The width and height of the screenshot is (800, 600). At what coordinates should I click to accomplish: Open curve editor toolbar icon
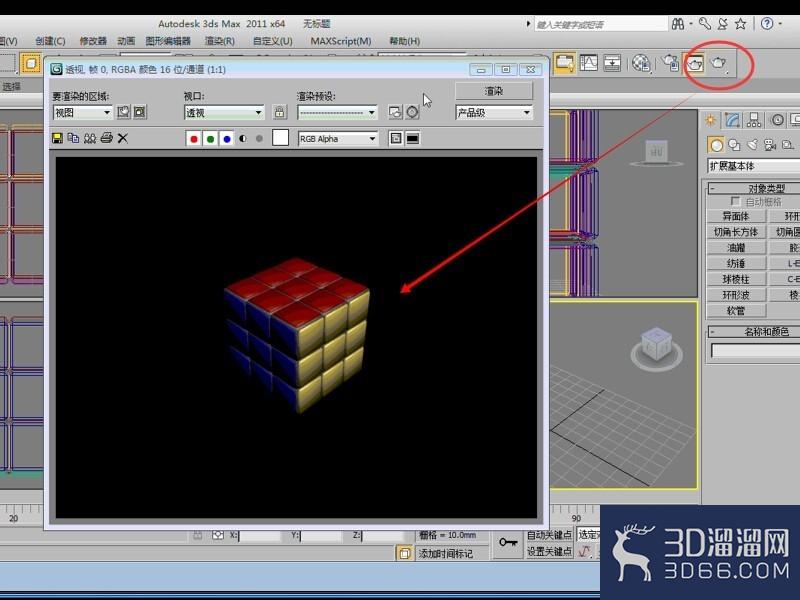588,63
